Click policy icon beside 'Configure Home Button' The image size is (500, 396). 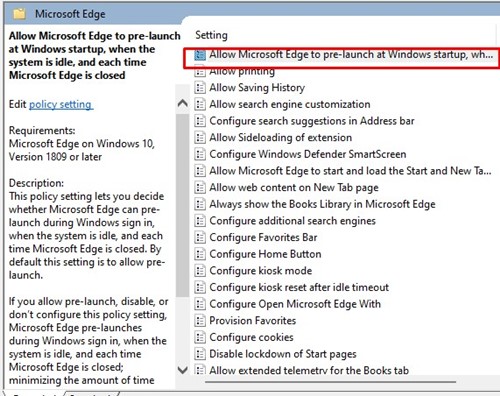tap(200, 254)
